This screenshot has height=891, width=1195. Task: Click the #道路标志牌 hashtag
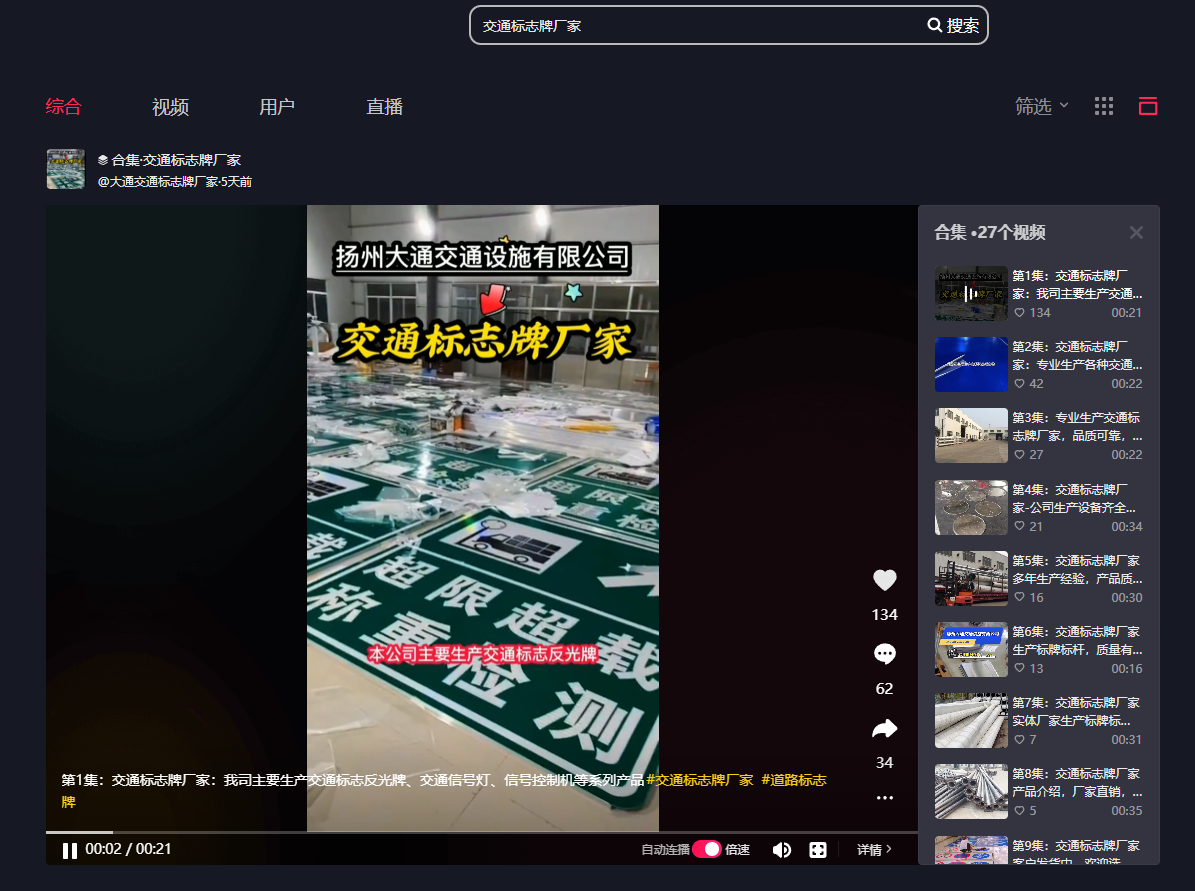coord(793,780)
